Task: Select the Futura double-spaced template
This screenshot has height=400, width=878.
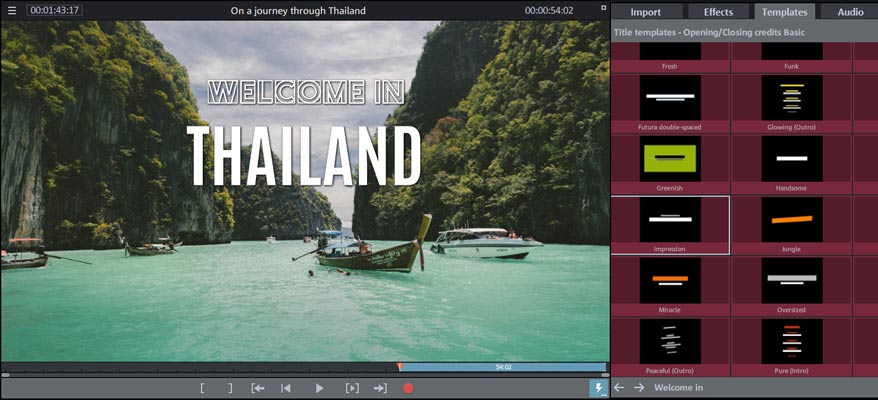Action: coord(670,103)
